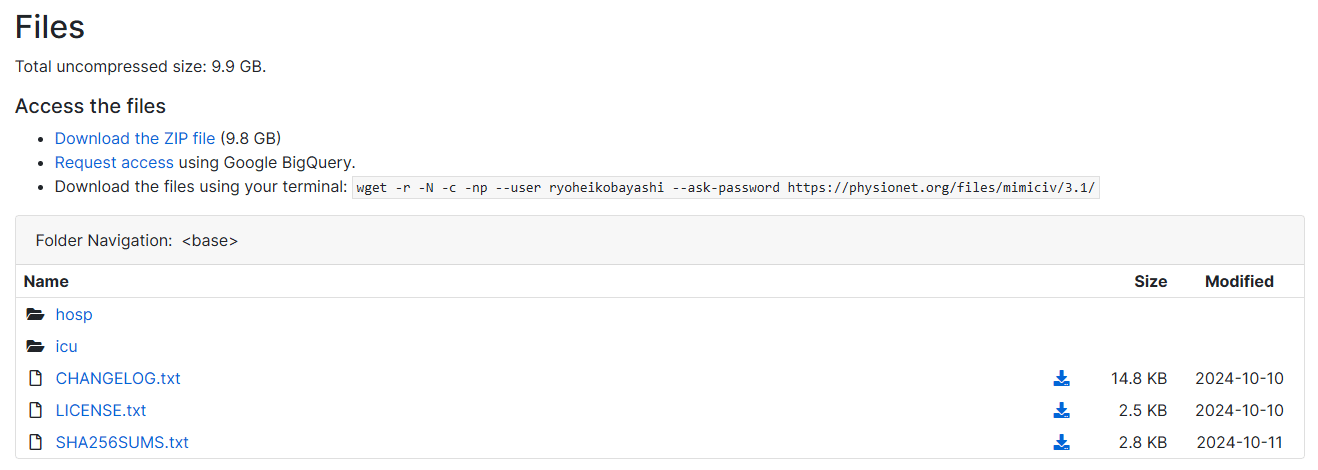Click the Name column header

(x=46, y=281)
